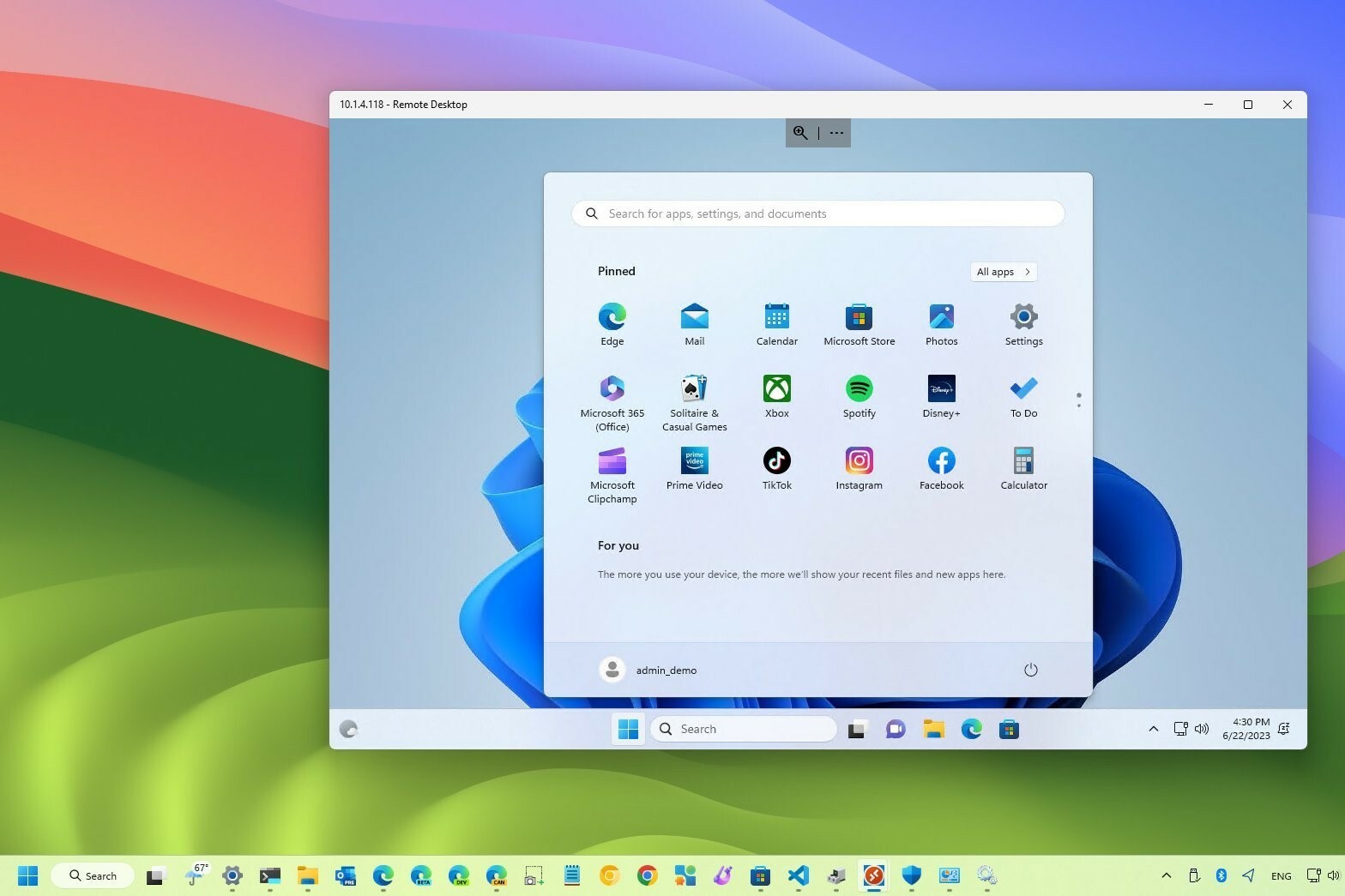
Task: Open Edge Canary on host taskbar
Action: (496, 875)
